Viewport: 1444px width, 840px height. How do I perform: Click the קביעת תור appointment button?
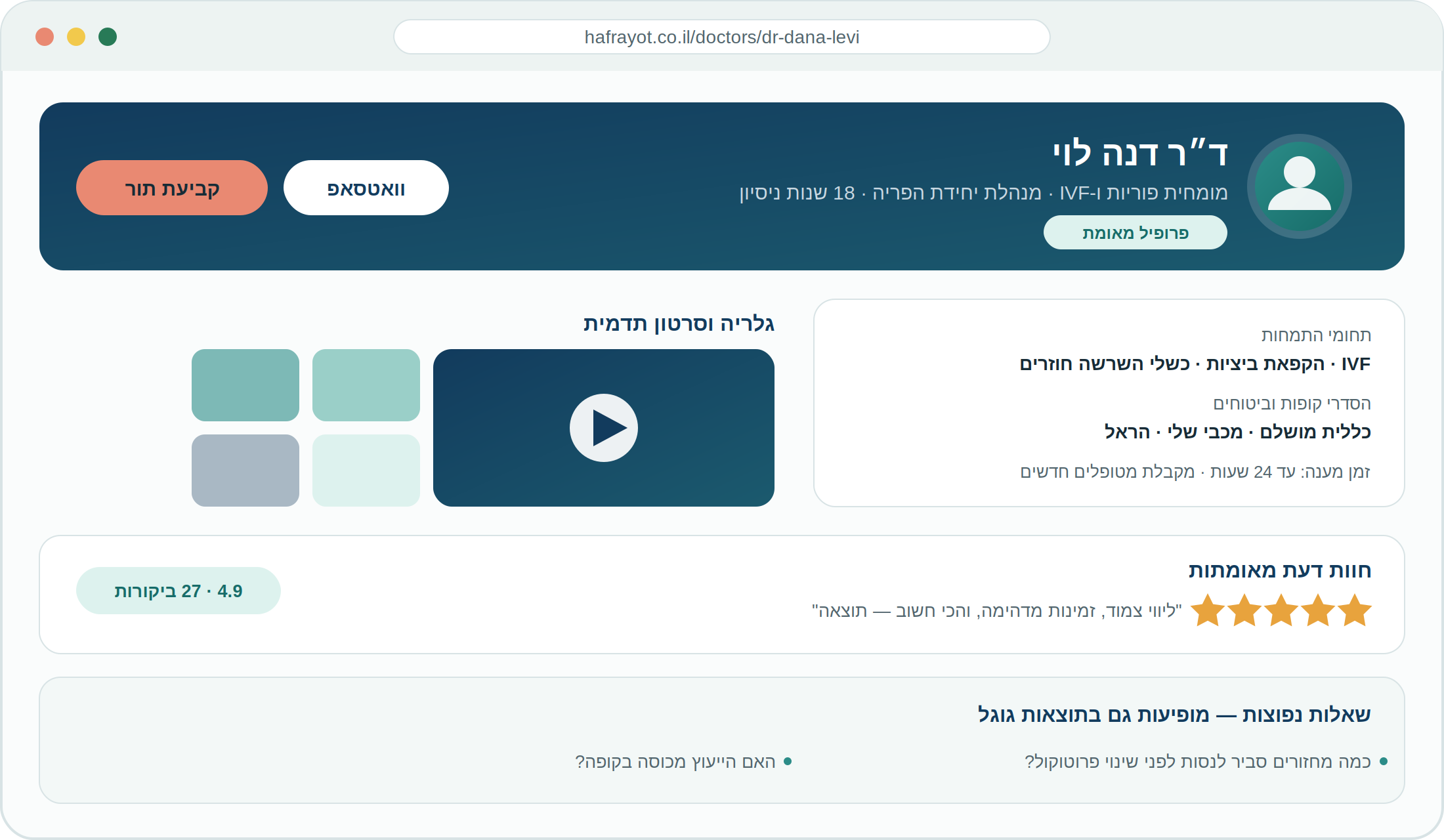click(172, 188)
